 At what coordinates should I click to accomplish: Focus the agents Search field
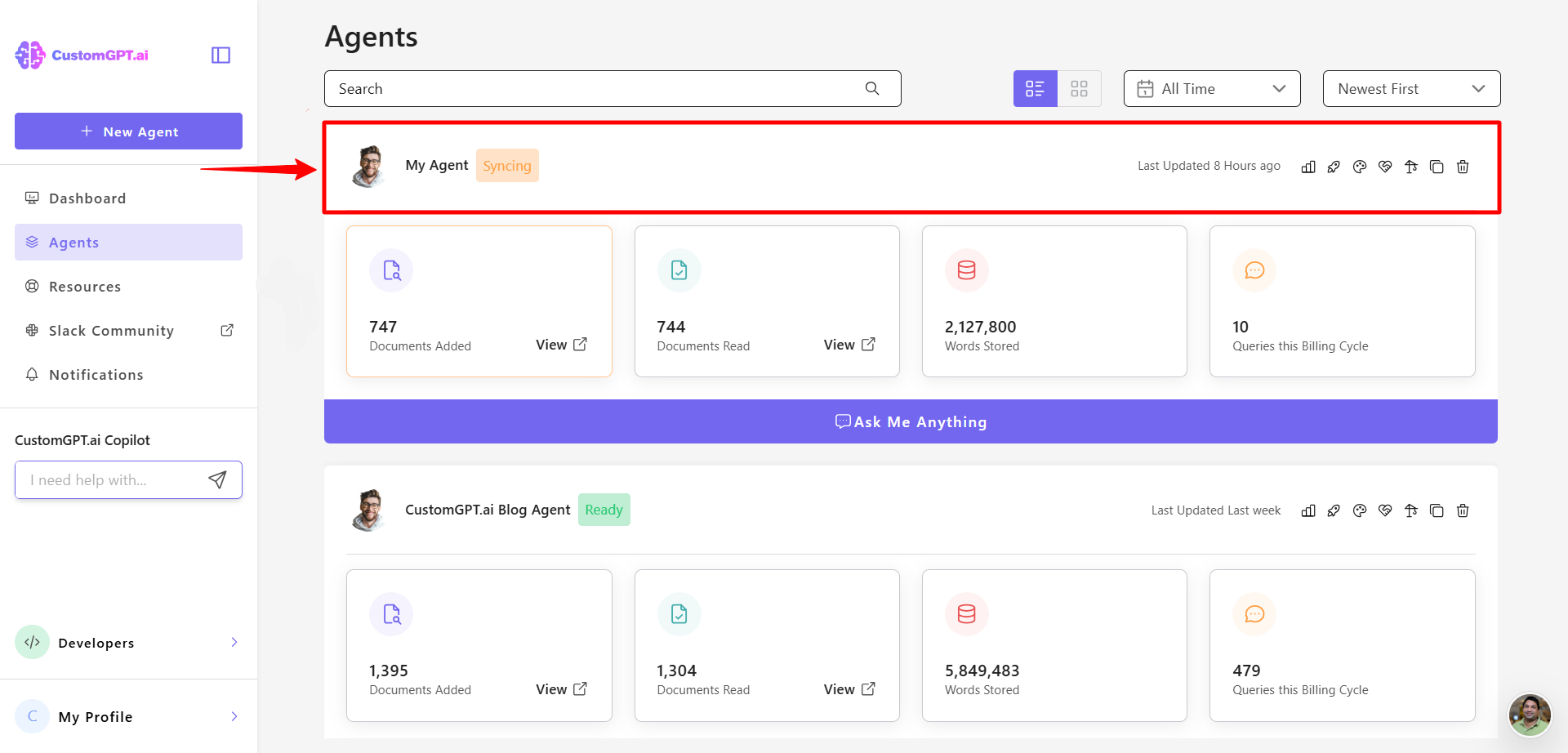612,88
